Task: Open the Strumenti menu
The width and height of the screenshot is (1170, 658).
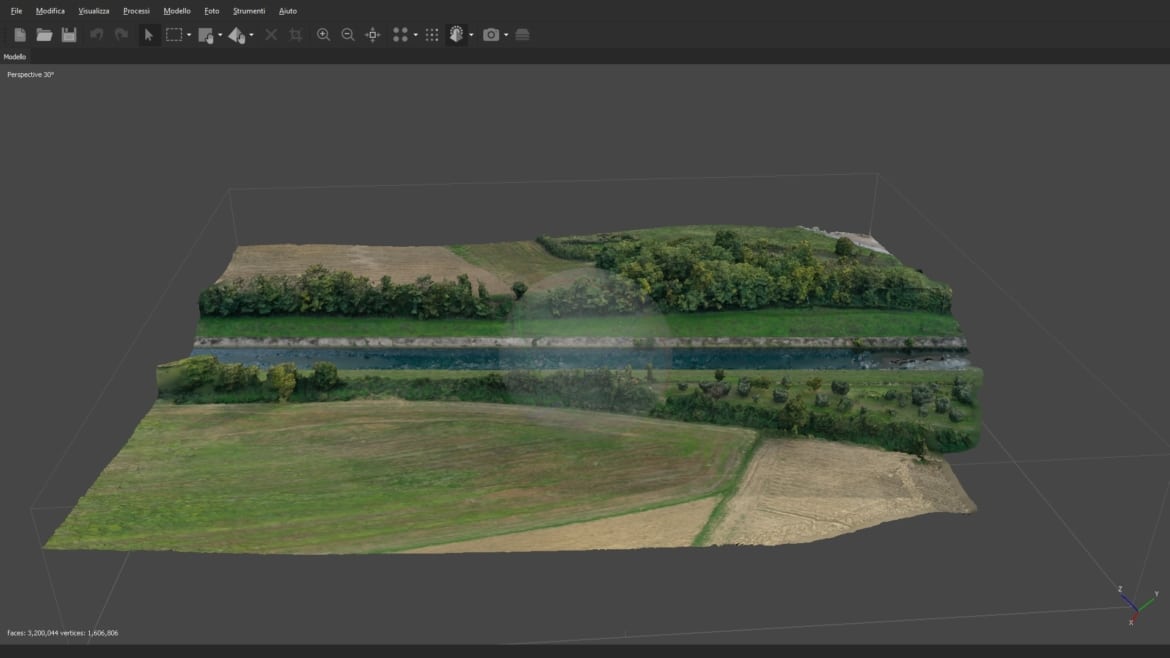Action: click(x=249, y=11)
